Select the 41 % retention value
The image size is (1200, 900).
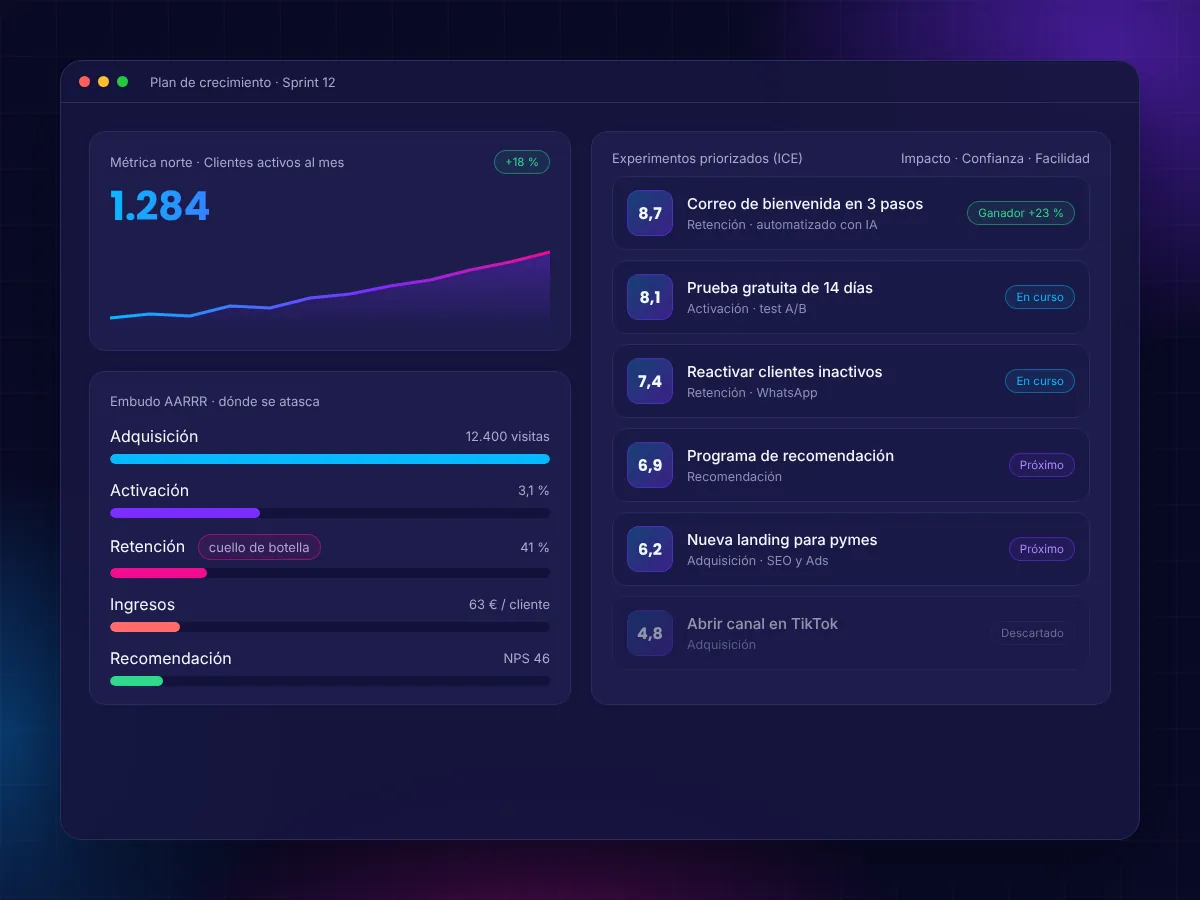pyautogui.click(x=536, y=547)
